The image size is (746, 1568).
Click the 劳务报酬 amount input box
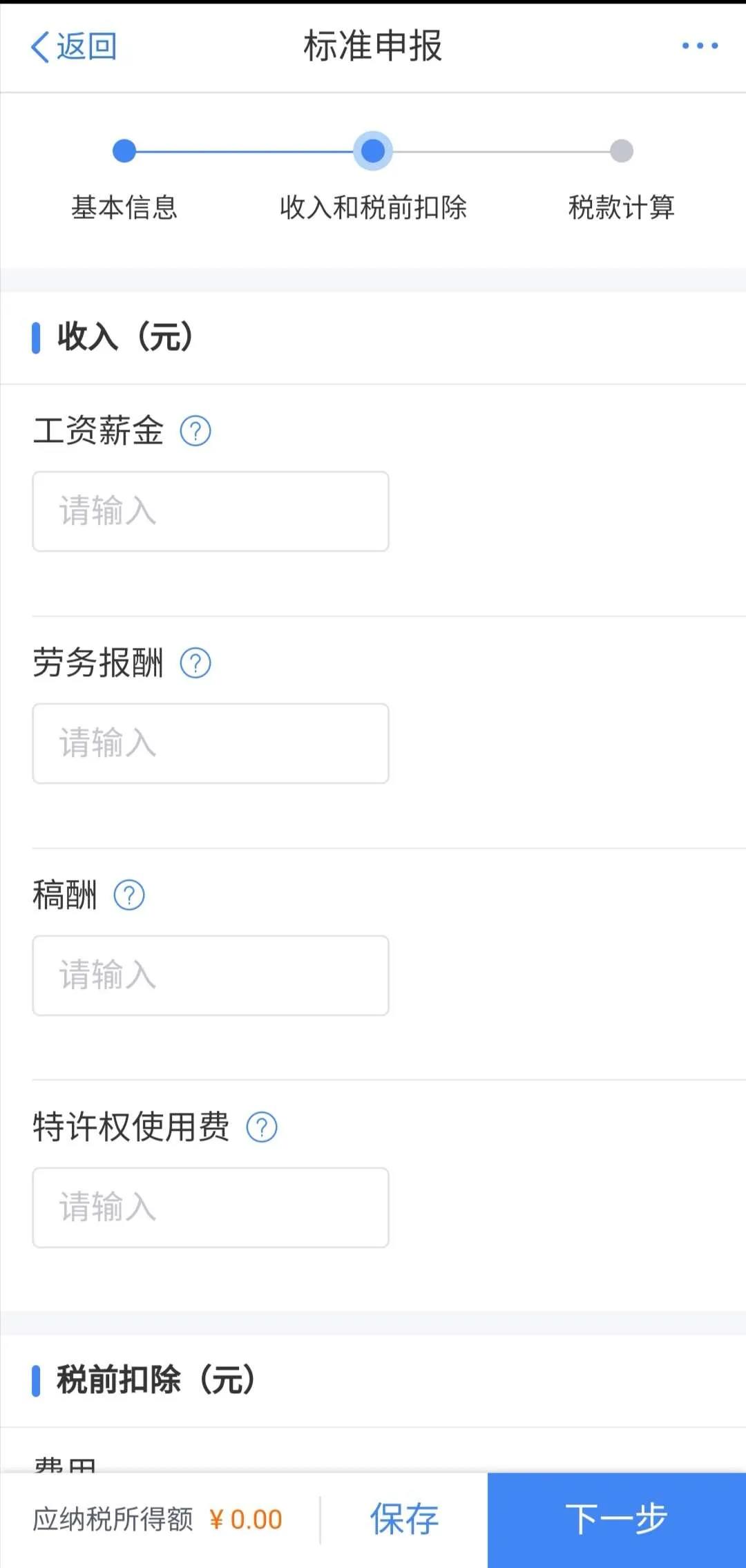(211, 744)
